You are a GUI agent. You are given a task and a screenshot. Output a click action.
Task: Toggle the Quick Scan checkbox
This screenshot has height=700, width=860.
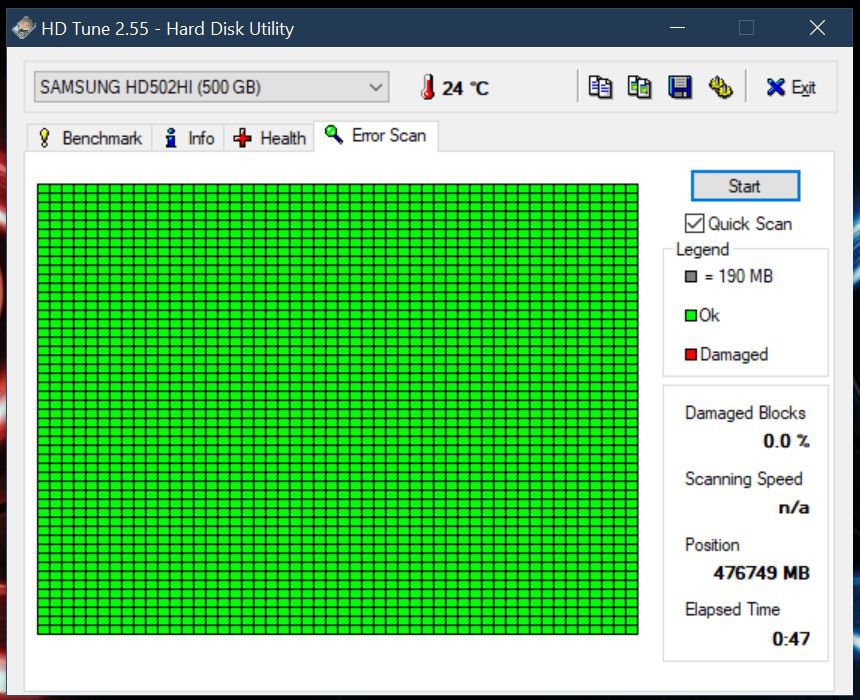point(694,223)
